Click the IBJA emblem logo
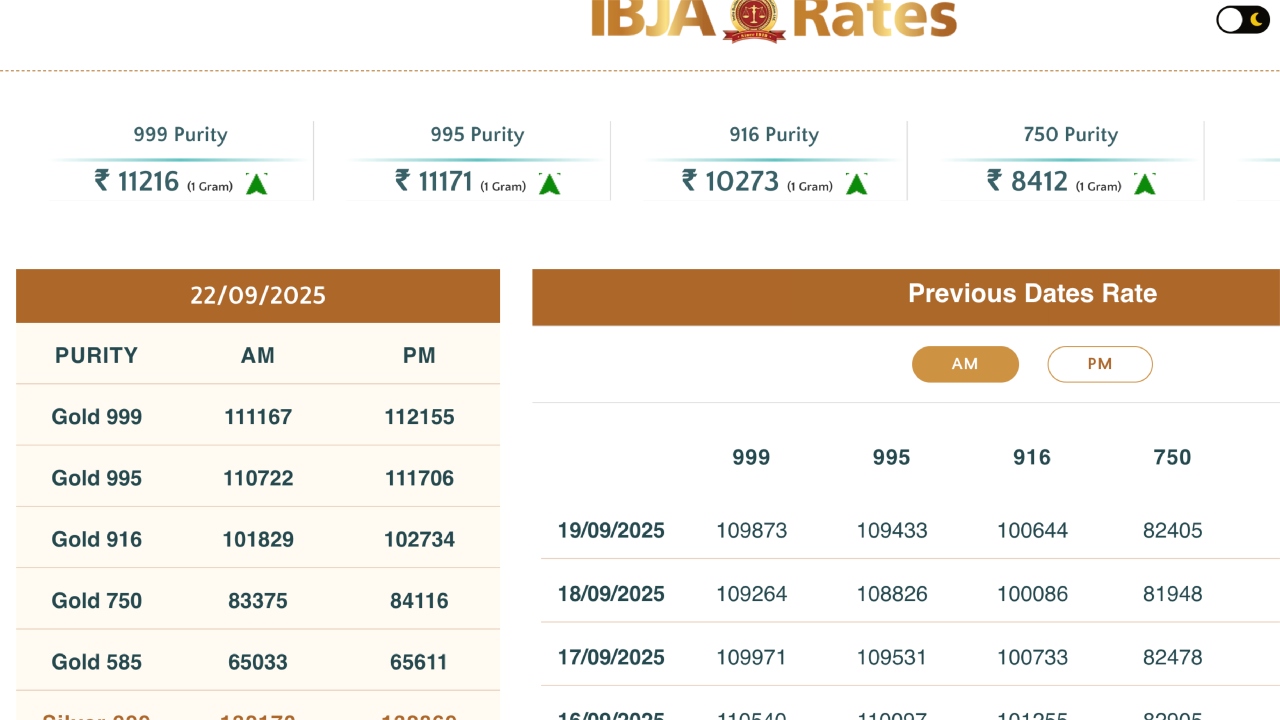 (754, 20)
